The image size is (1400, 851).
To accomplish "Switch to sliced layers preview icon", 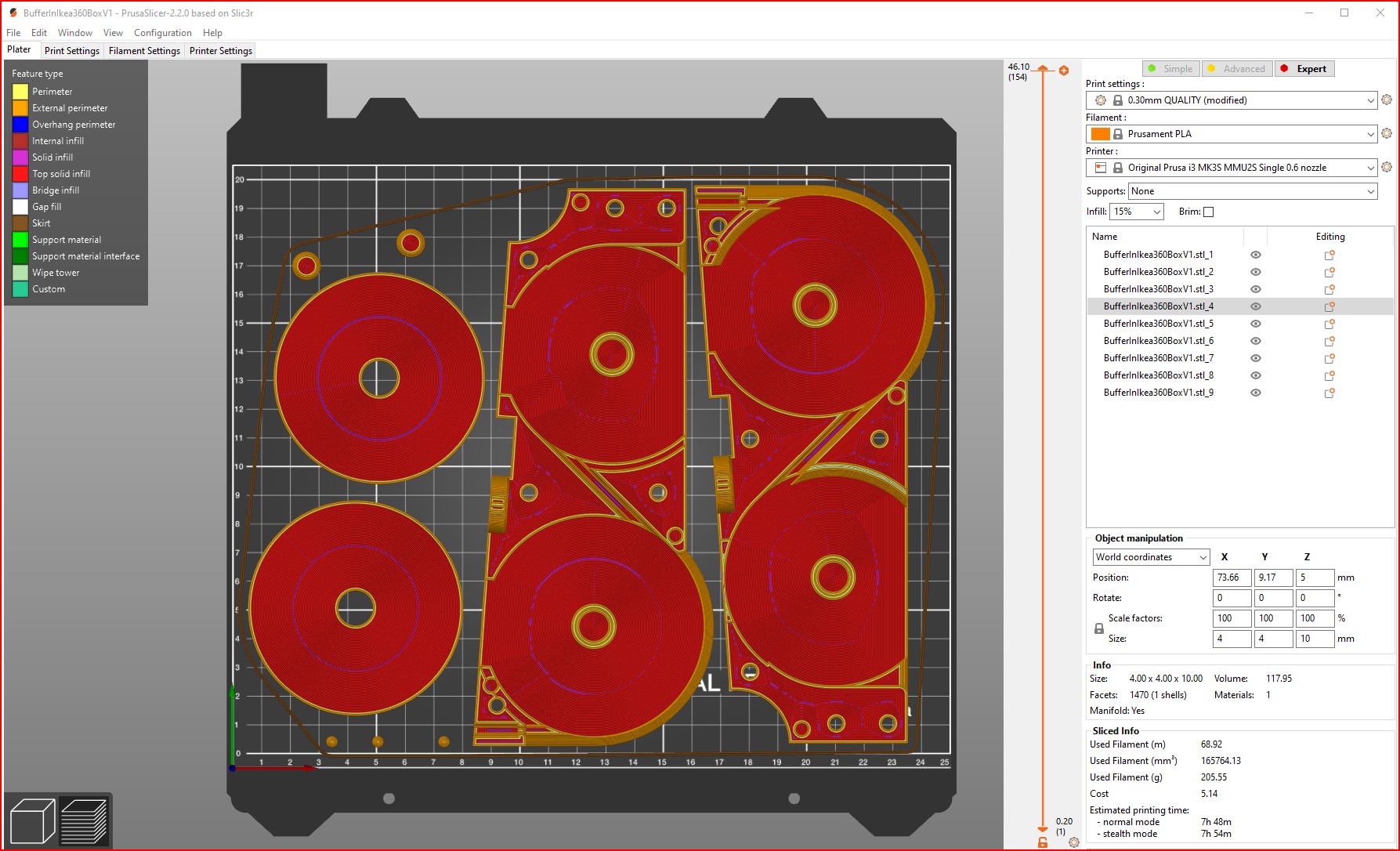I will point(84,821).
